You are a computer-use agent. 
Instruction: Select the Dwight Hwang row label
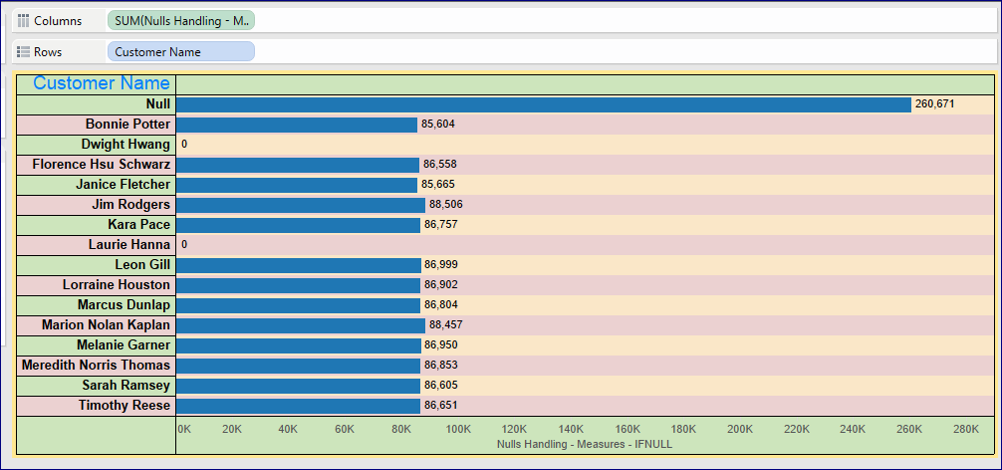pos(125,145)
